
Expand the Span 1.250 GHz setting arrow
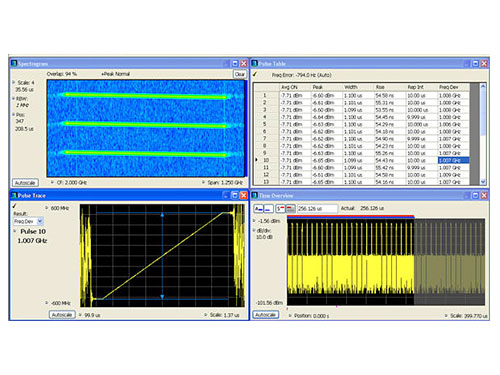[203, 182]
